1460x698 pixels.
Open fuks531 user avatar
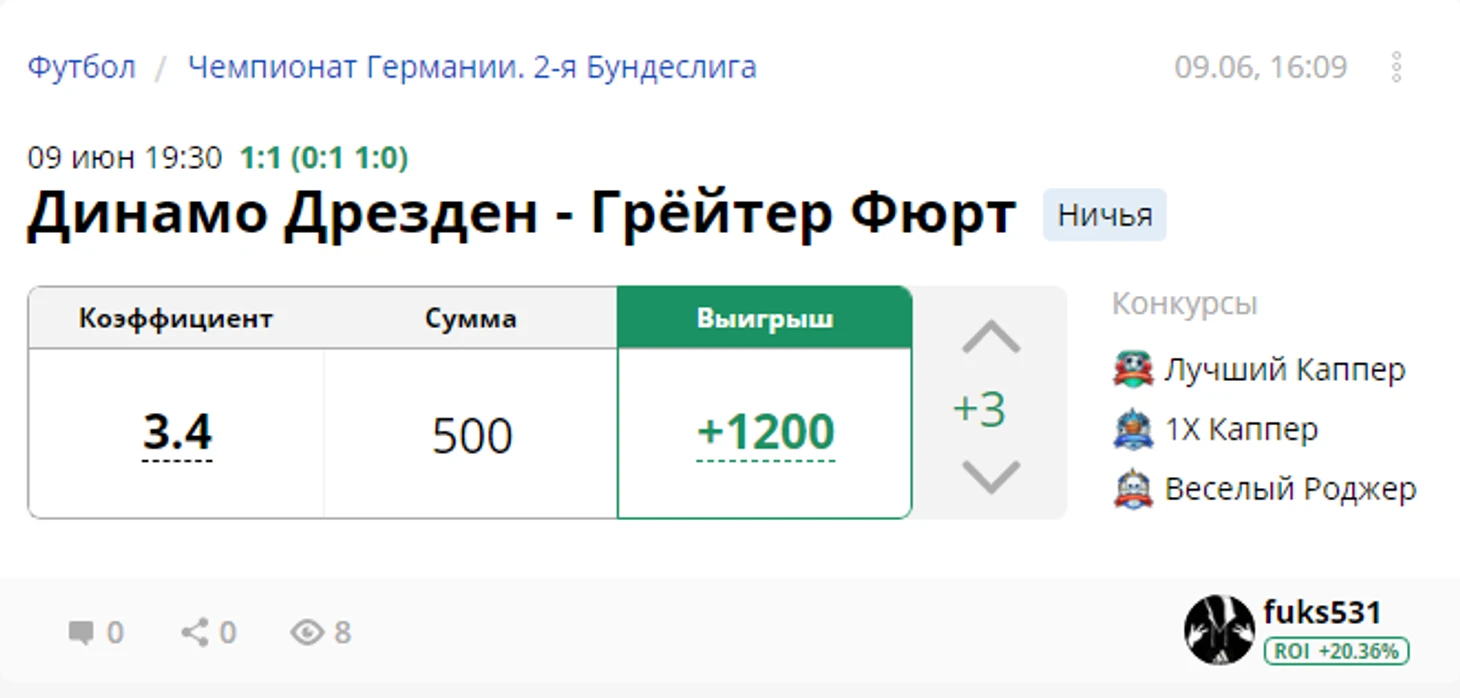tap(1219, 630)
